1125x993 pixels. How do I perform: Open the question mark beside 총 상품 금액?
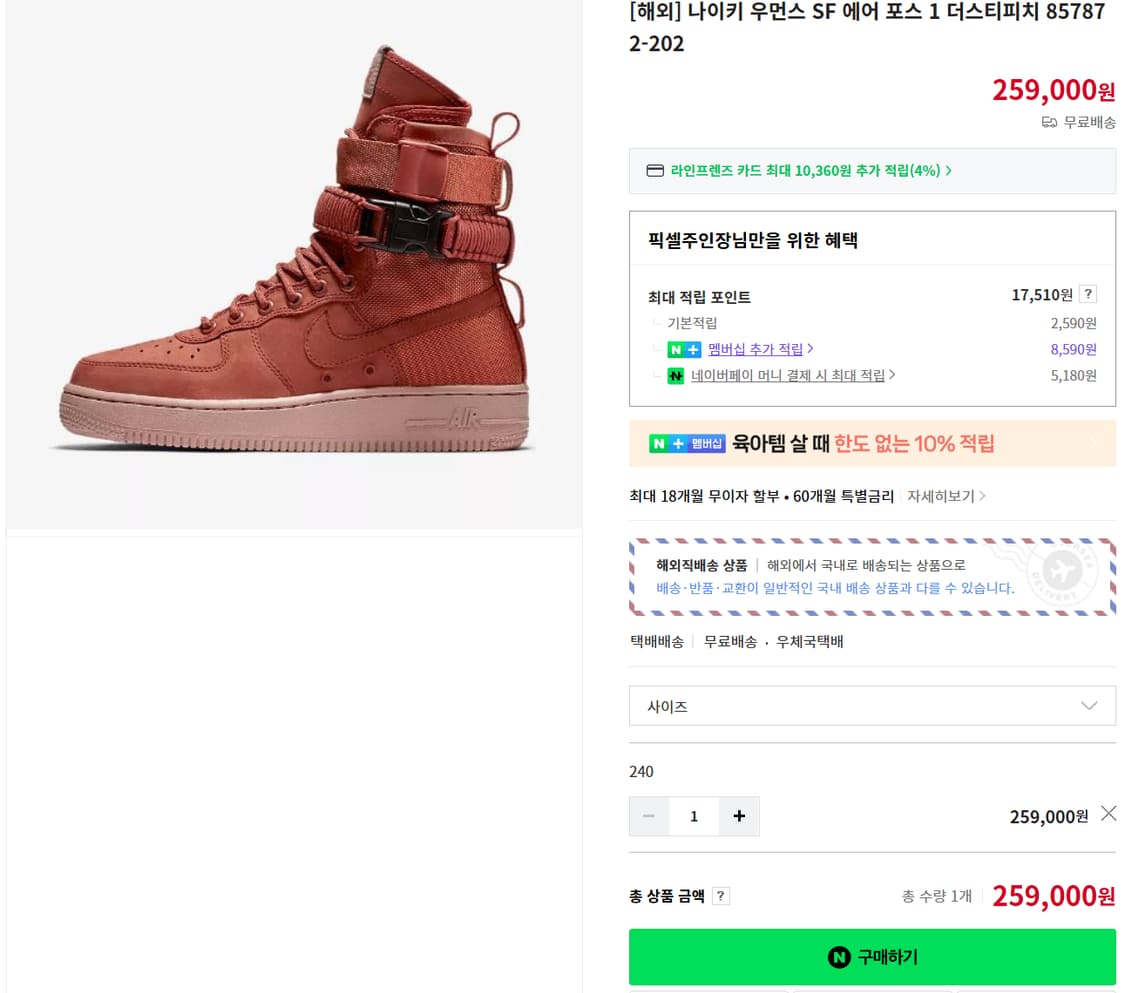pyautogui.click(x=721, y=895)
